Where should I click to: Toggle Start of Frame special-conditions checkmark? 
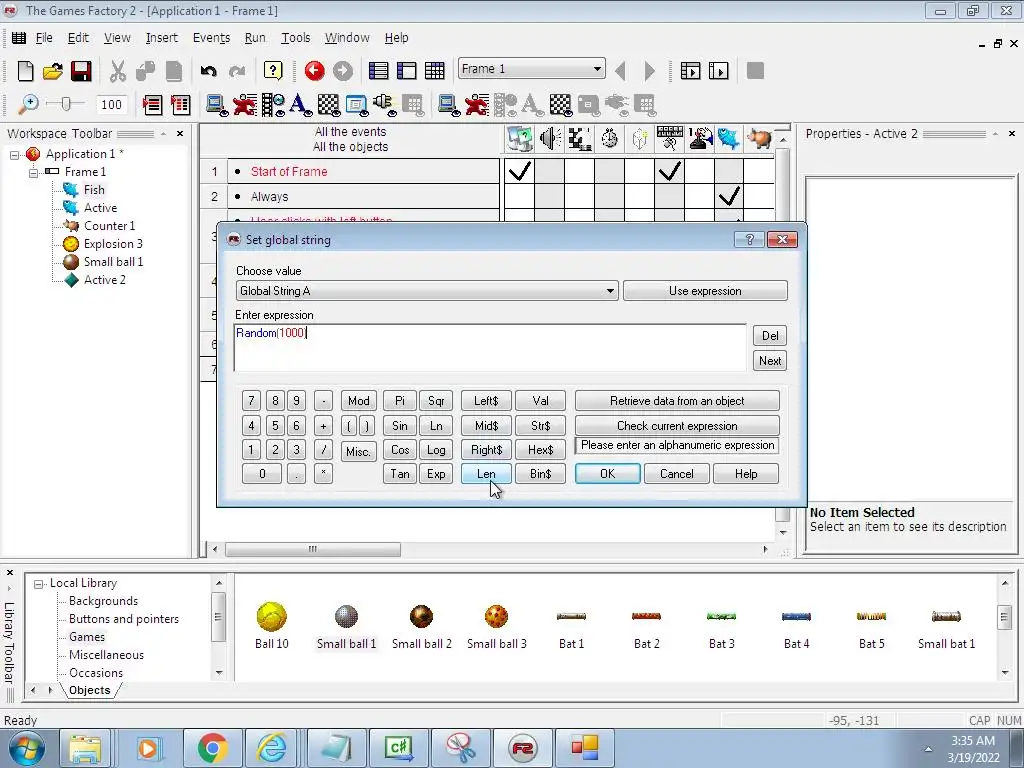519,171
